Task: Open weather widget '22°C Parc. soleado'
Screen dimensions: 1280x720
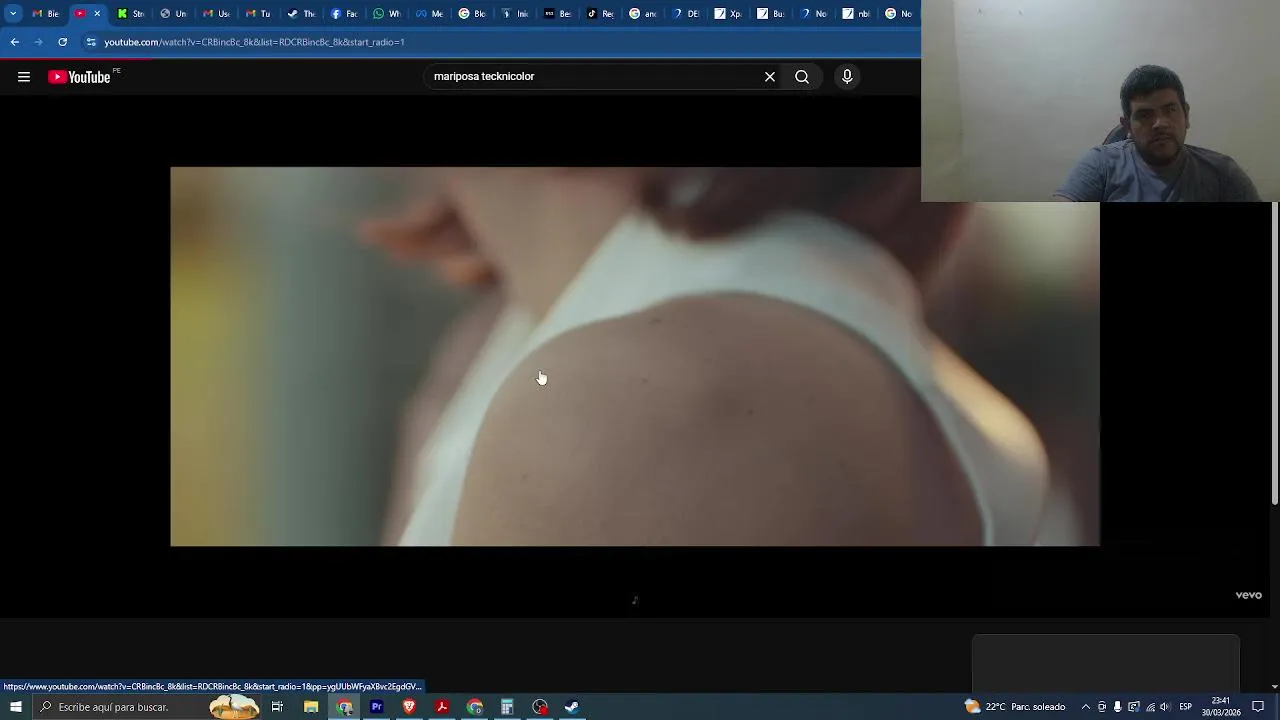Action: 1015,707
